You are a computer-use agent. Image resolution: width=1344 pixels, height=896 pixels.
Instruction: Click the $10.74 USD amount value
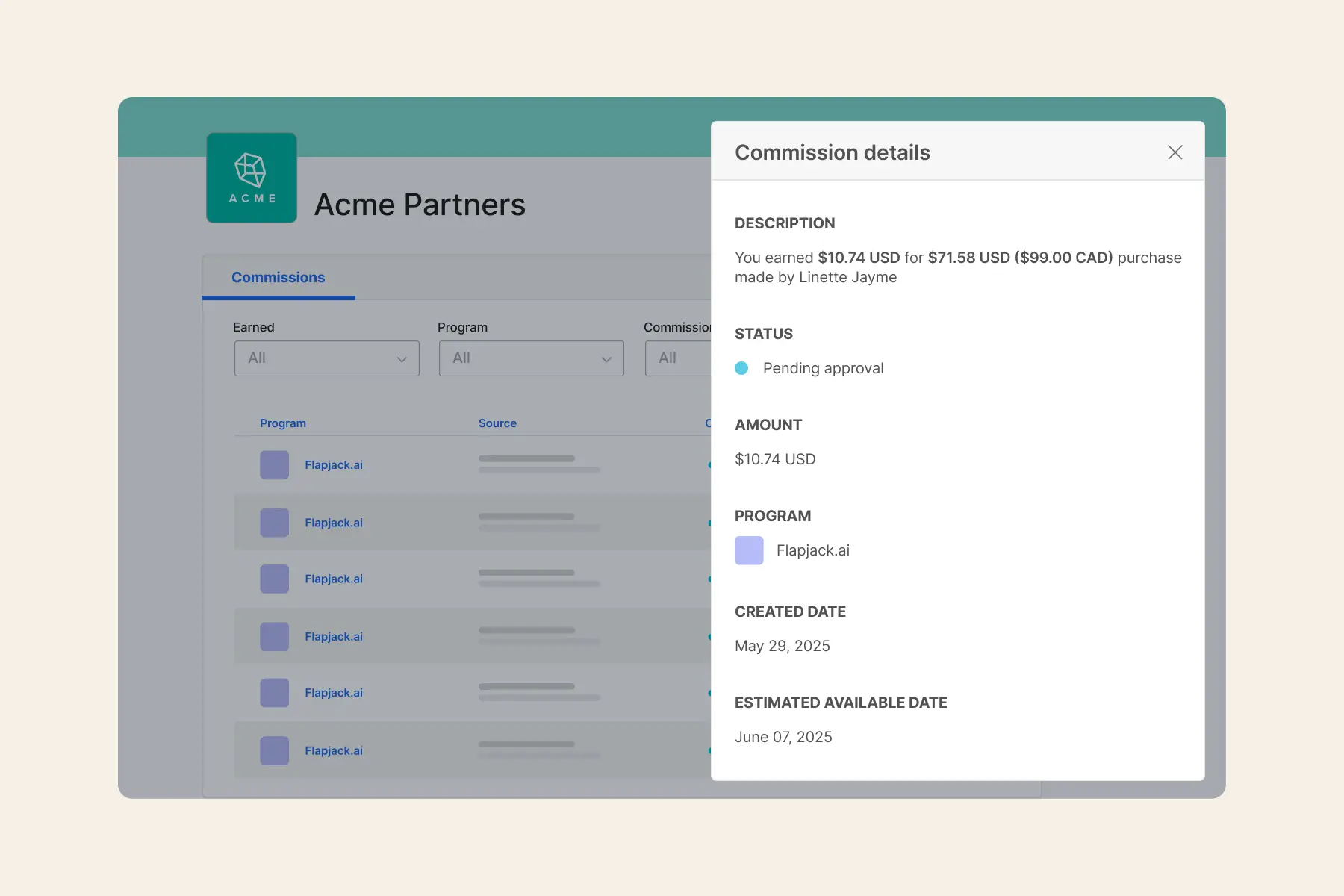(775, 459)
